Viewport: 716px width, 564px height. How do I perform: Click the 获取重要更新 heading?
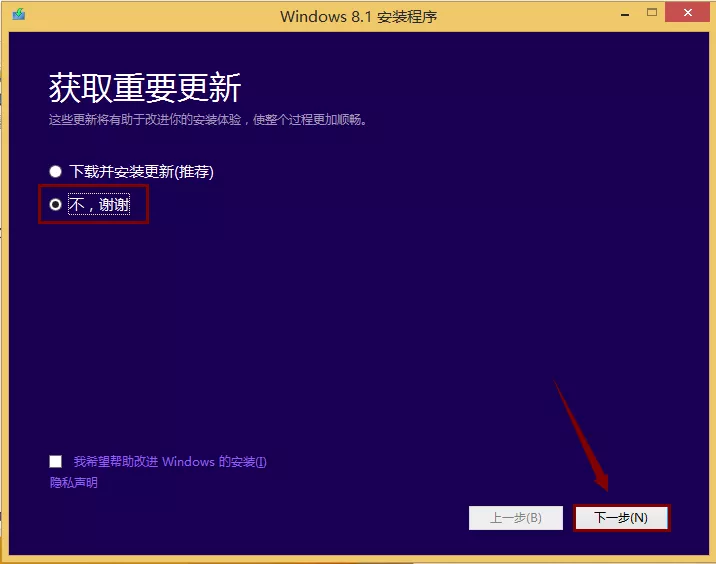tap(145, 88)
